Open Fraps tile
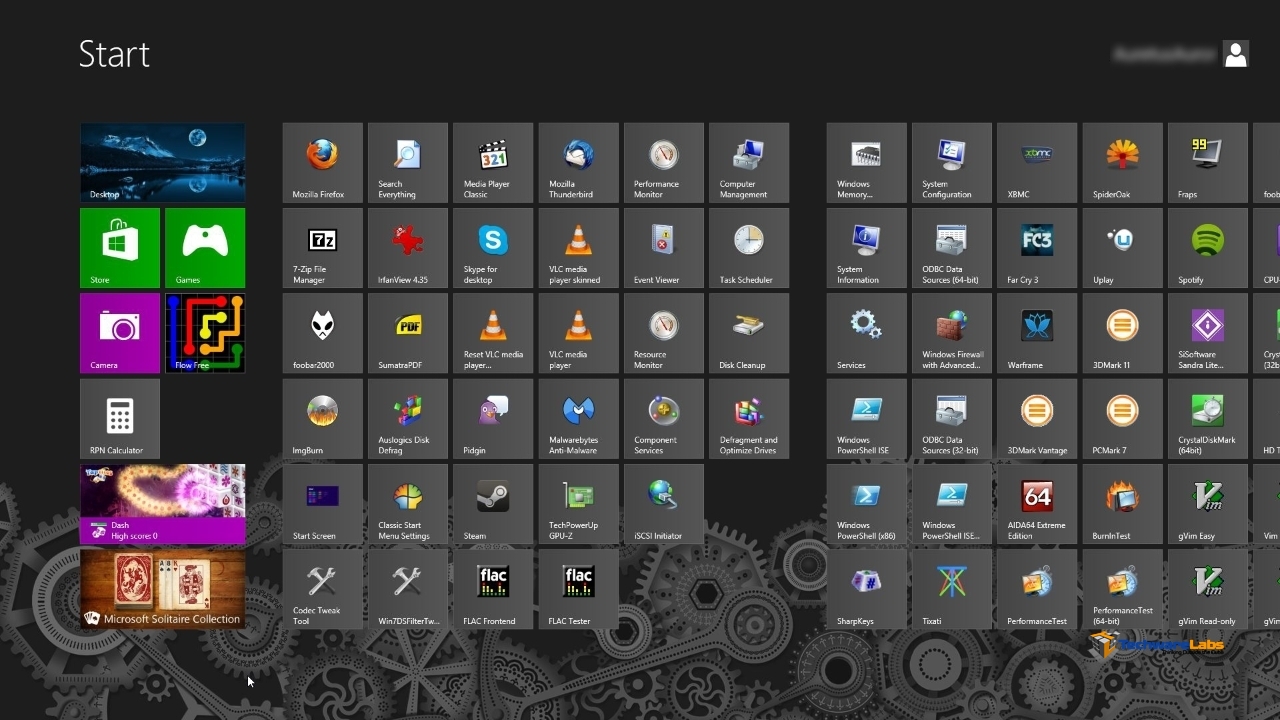This screenshot has height=720, width=1280. click(1208, 163)
